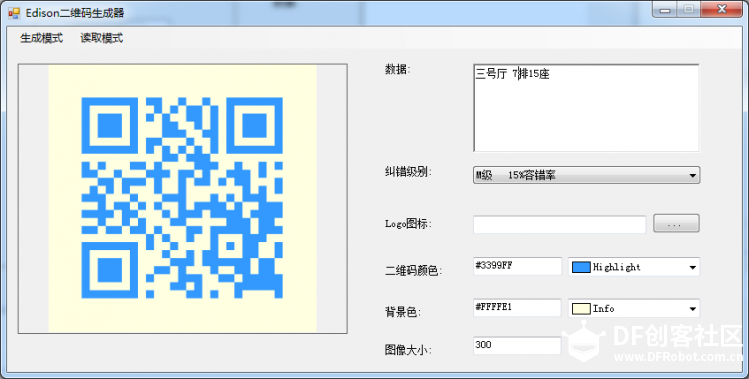Click the Logo图标 label

point(408,224)
